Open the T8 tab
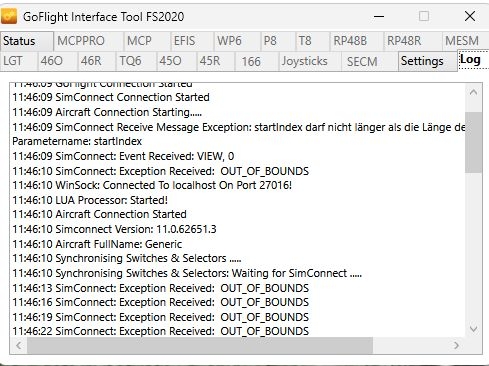Viewport: 489px width, 366px height. 313,41
